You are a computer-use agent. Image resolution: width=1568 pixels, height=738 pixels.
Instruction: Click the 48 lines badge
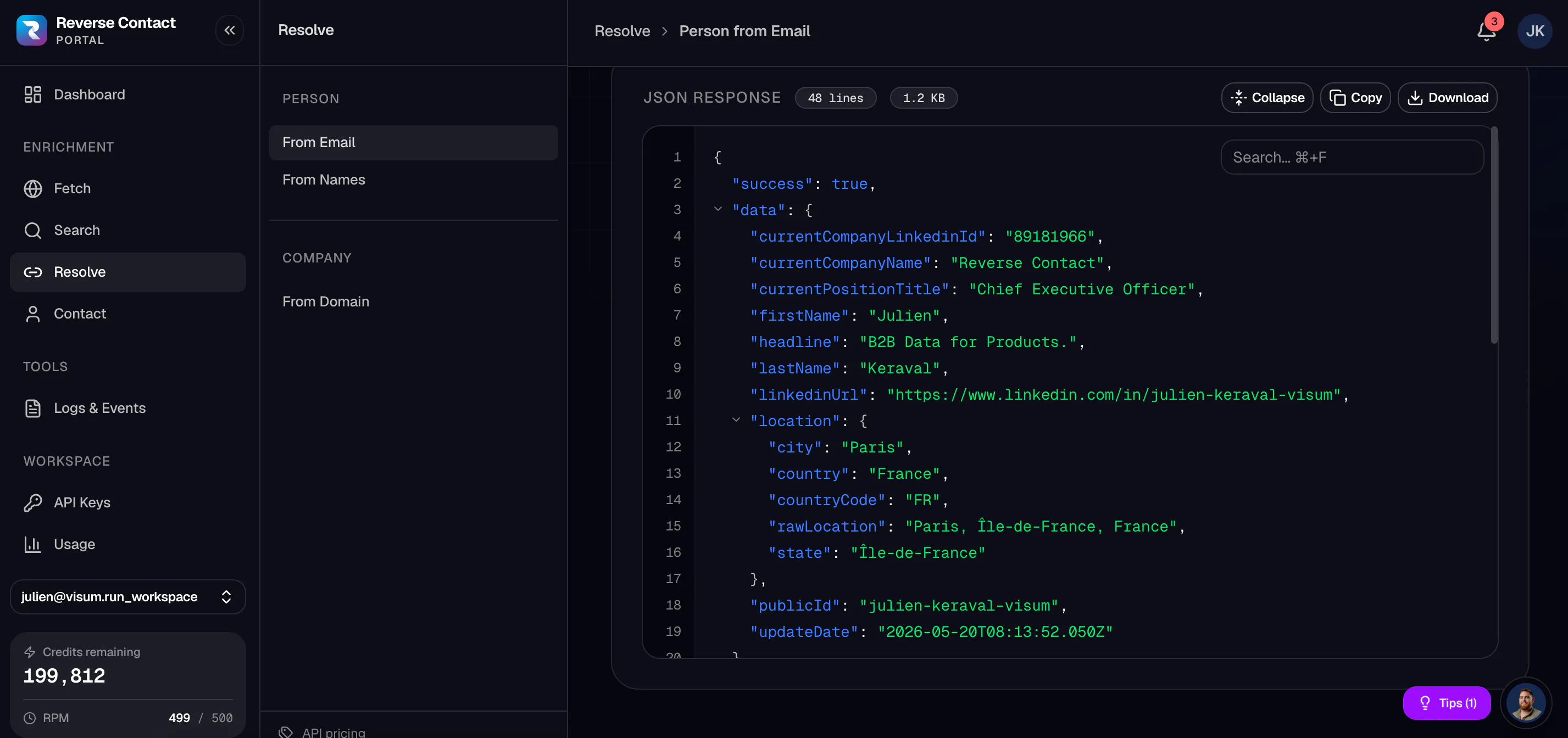835,98
